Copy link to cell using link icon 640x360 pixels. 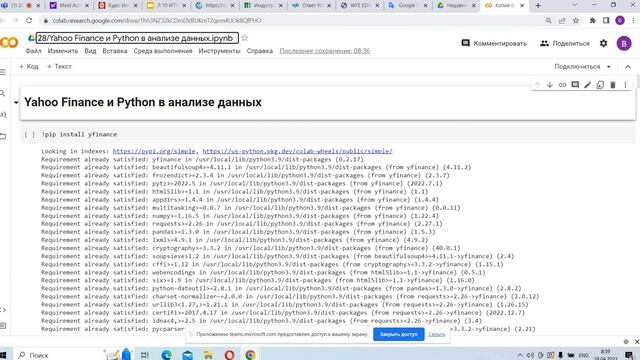coord(562,85)
